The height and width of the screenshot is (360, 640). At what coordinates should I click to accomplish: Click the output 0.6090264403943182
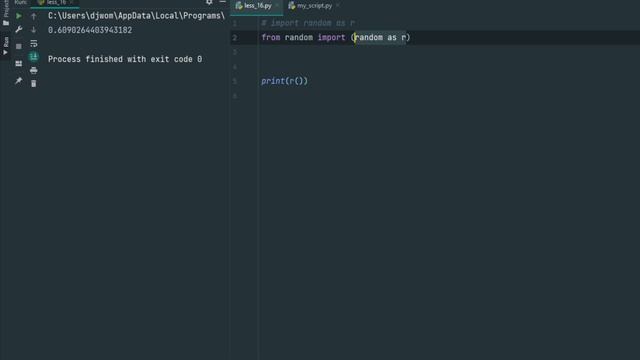(90, 30)
